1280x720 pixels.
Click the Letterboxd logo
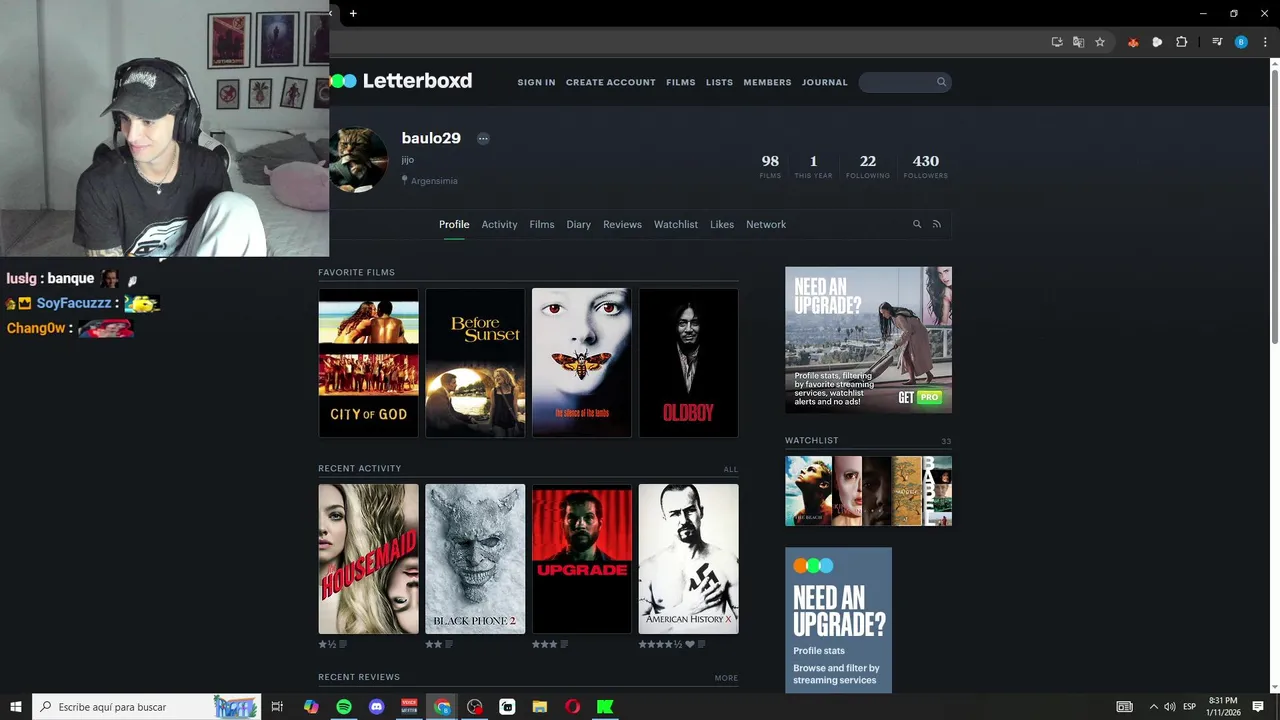tap(401, 81)
